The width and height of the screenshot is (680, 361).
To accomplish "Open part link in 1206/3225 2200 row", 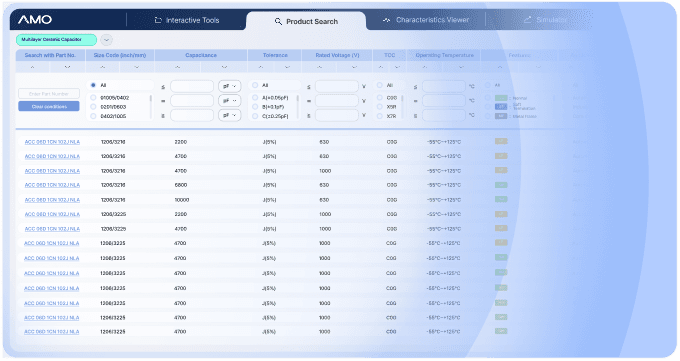I will tap(52, 214).
